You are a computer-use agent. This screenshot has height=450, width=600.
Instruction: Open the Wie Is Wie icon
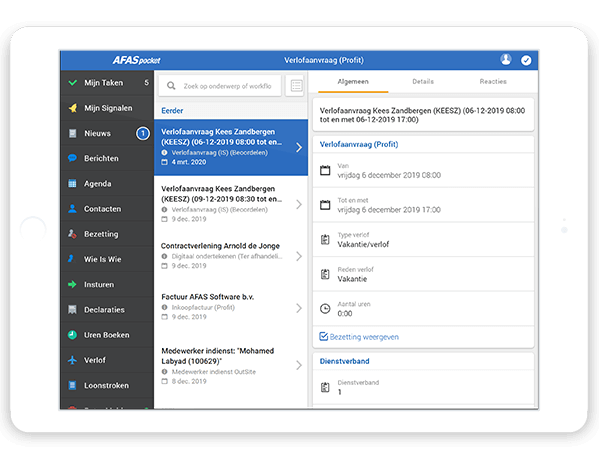(x=71, y=259)
